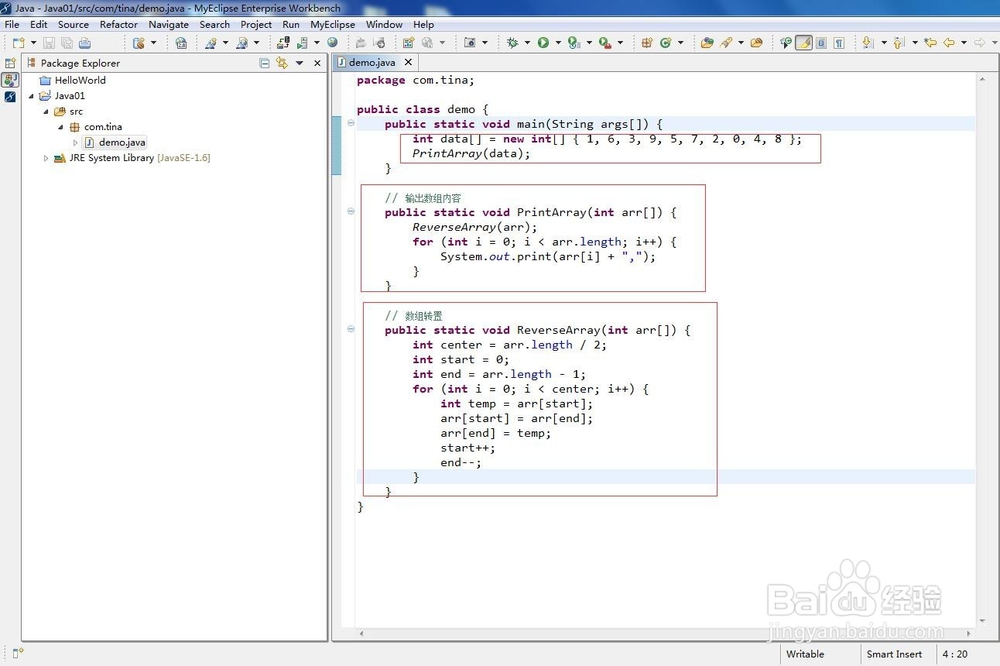Screen dimensions: 1000x666
Task: Click the Link with Editor icon in Package Explorer
Action: tap(281, 63)
